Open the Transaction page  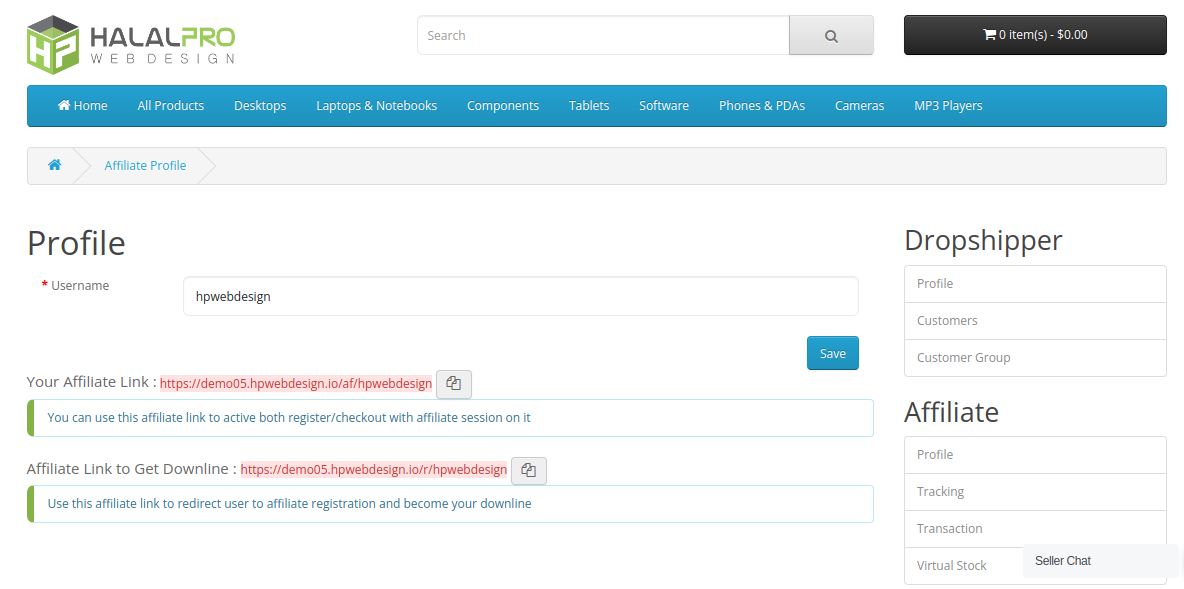[949, 528]
